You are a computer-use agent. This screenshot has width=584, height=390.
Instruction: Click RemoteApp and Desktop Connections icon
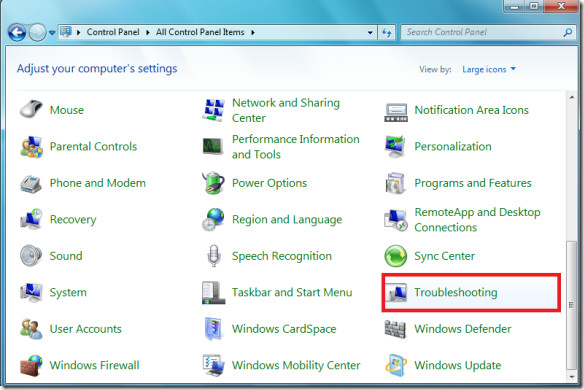[x=396, y=220]
